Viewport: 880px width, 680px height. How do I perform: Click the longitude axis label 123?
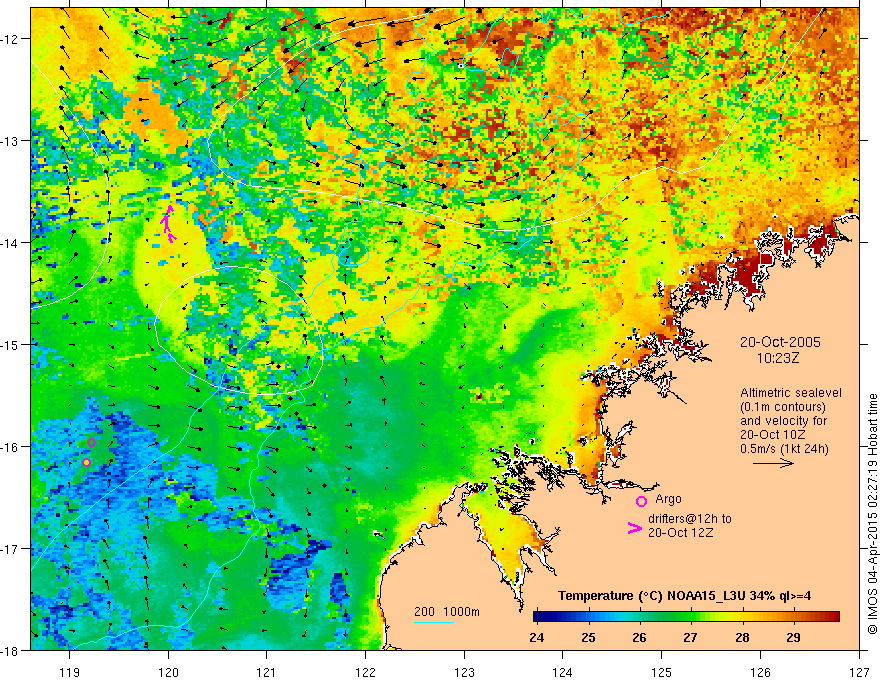click(464, 672)
